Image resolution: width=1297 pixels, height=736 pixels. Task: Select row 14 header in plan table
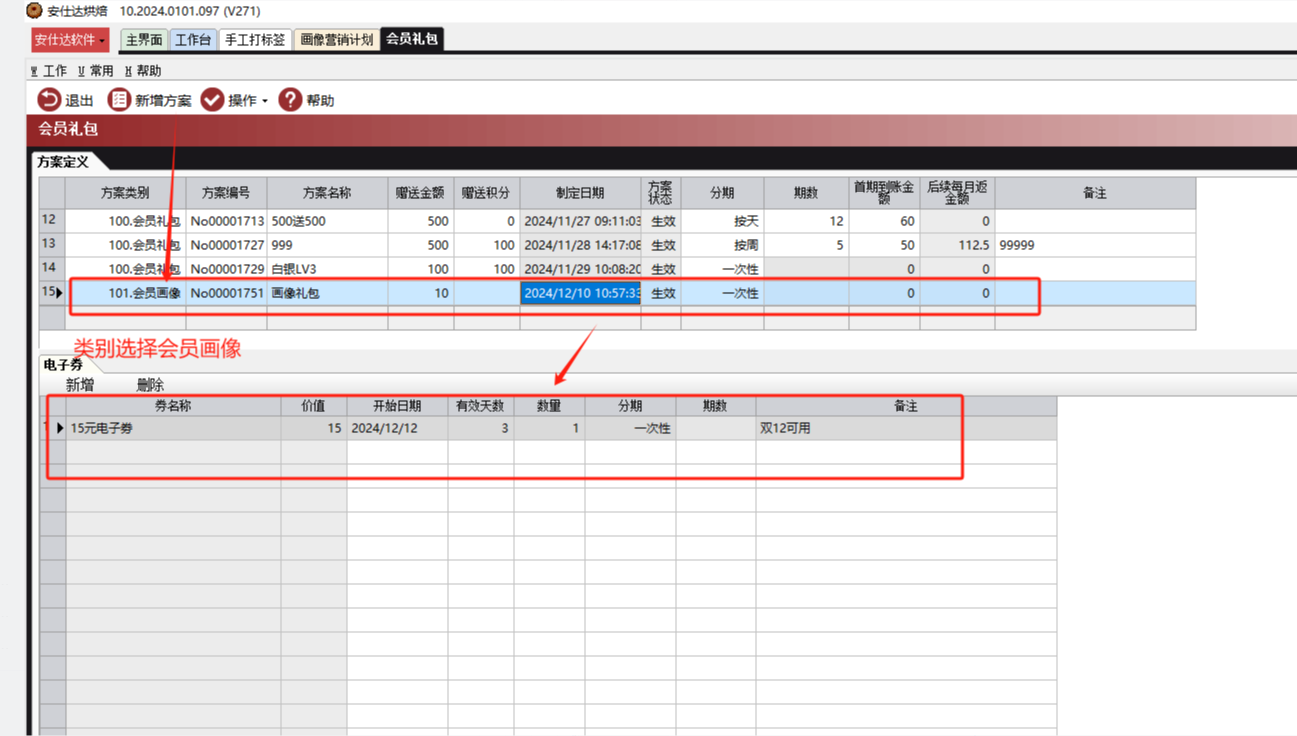[52, 268]
